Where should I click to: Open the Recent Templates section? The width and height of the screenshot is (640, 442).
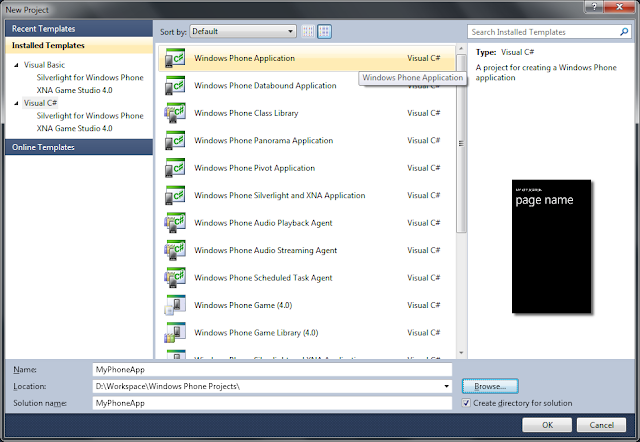[x=79, y=29]
